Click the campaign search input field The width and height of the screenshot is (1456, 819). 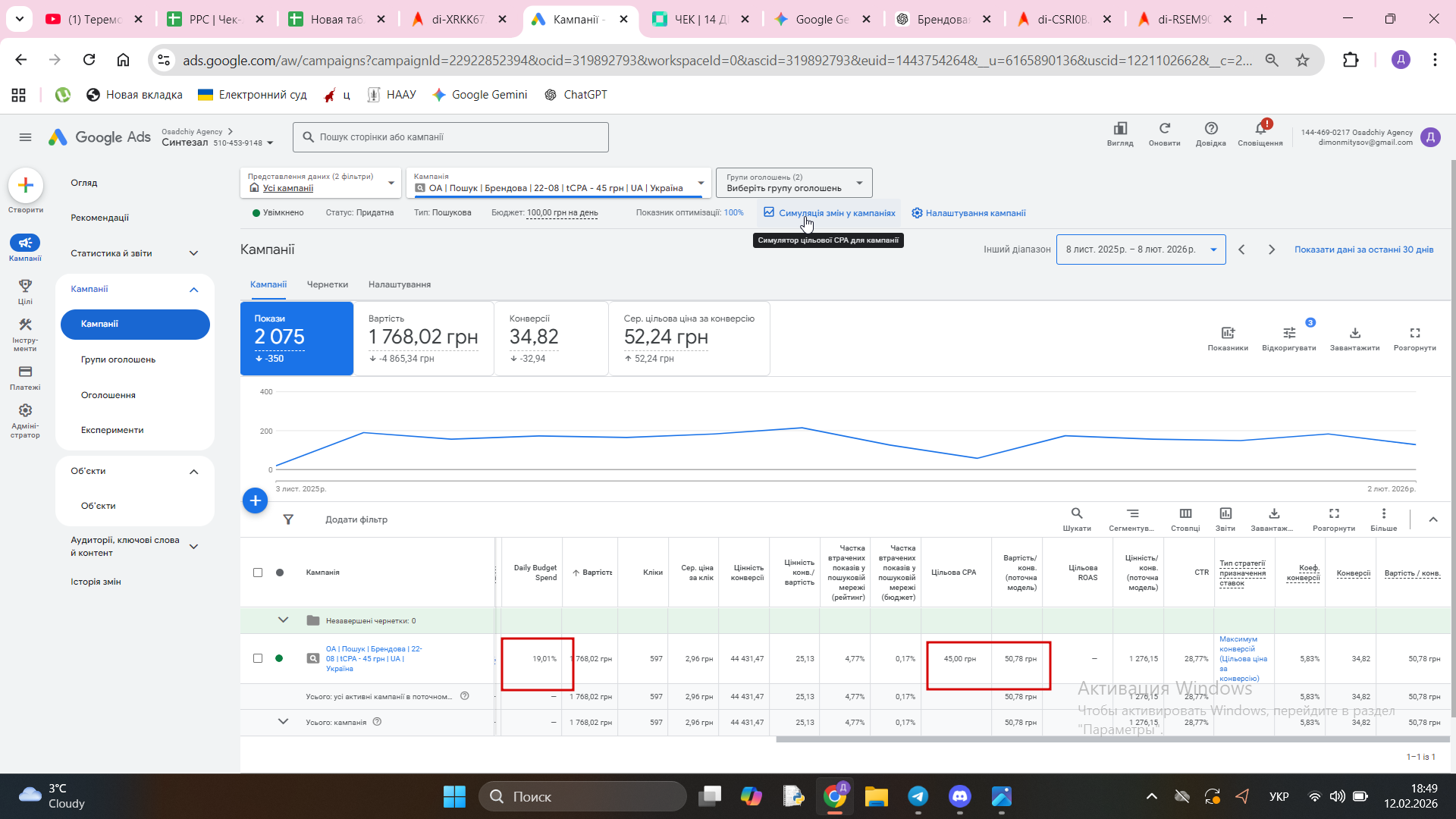tap(450, 137)
